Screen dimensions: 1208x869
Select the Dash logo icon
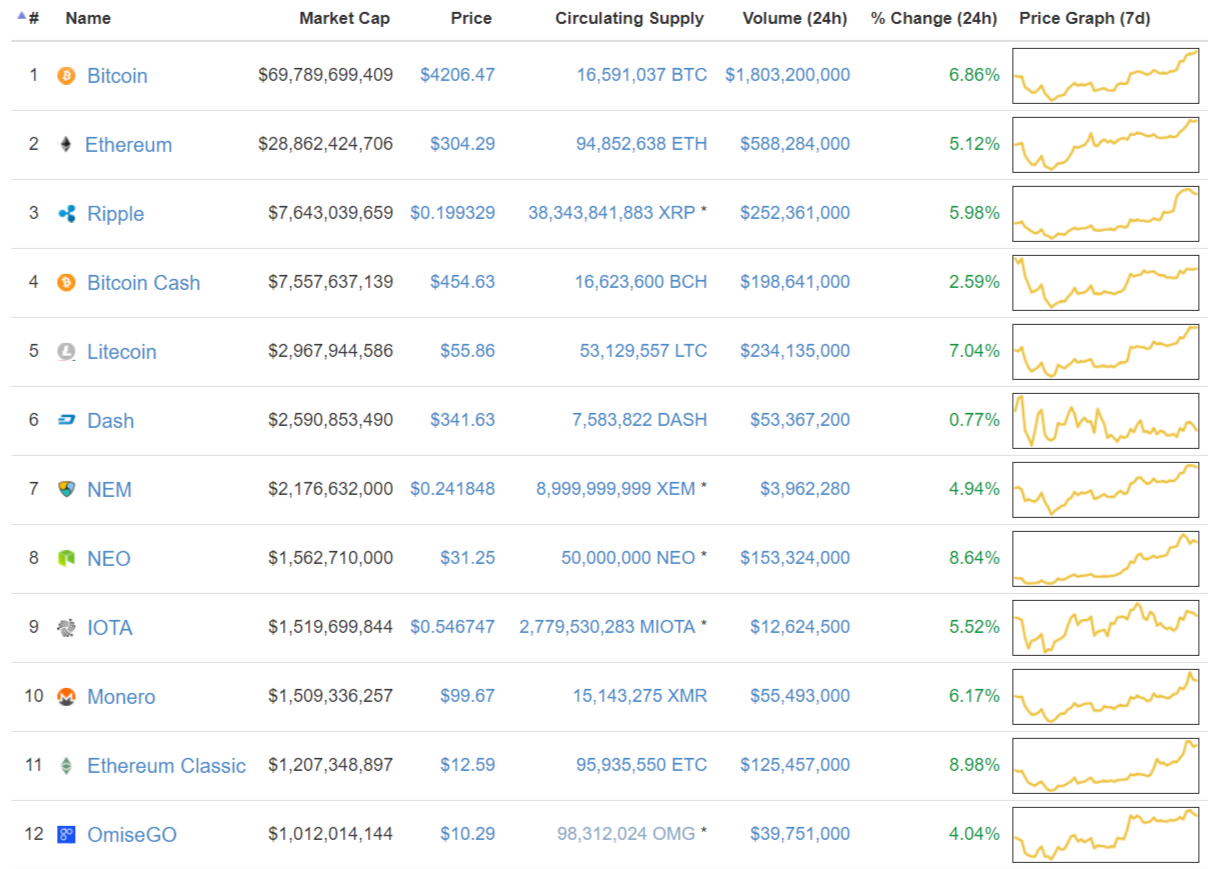[66, 420]
